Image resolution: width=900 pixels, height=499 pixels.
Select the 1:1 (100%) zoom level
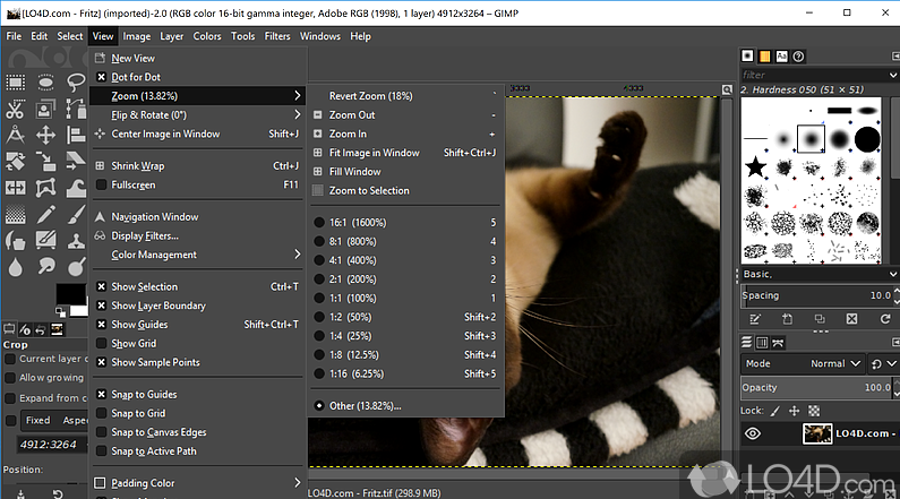click(x=352, y=298)
